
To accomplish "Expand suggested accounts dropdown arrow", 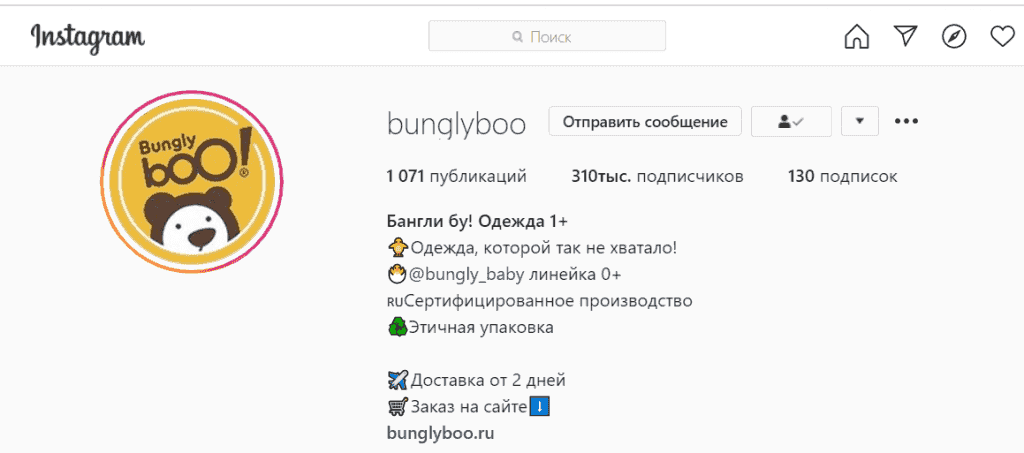I will coord(859,121).
